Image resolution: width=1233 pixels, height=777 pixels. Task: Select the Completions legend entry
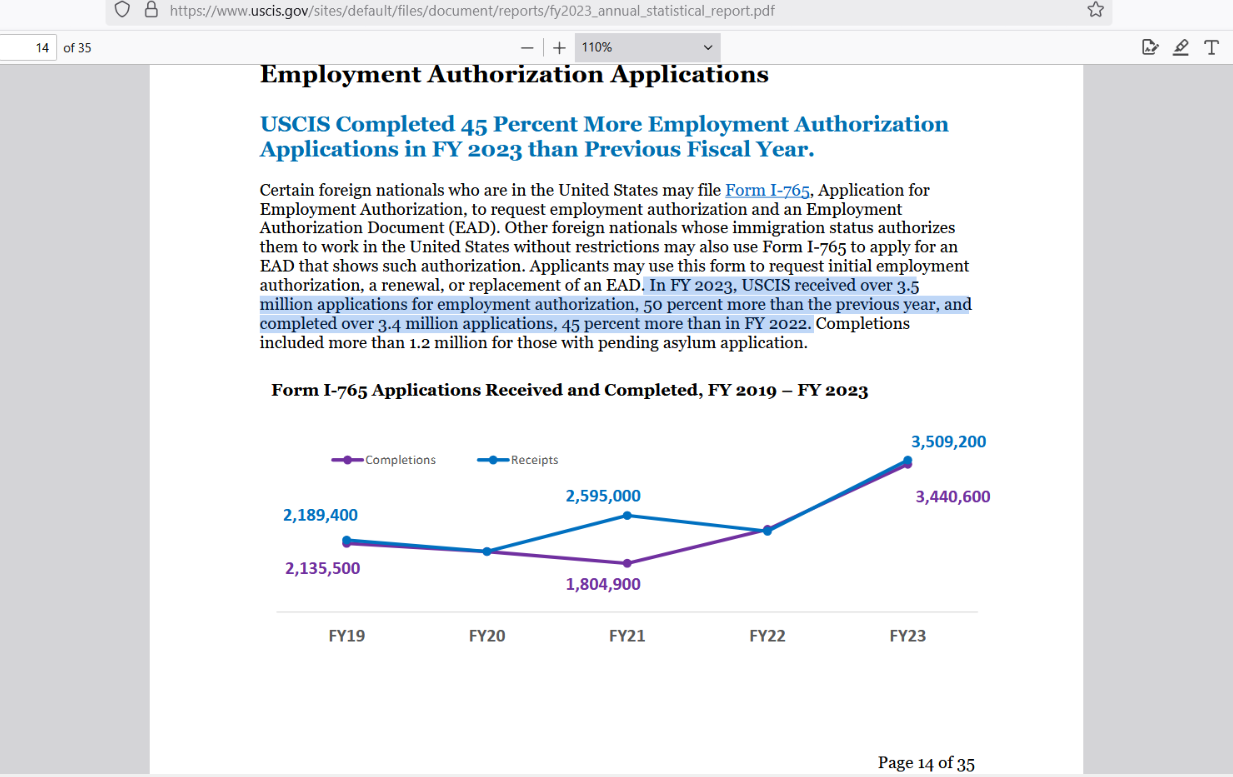point(384,460)
